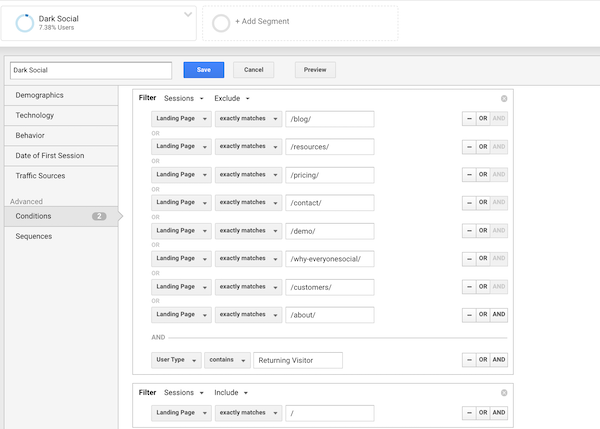Image resolution: width=600 pixels, height=429 pixels.
Task: Click the Returning Visitor value field
Action: (x=298, y=360)
